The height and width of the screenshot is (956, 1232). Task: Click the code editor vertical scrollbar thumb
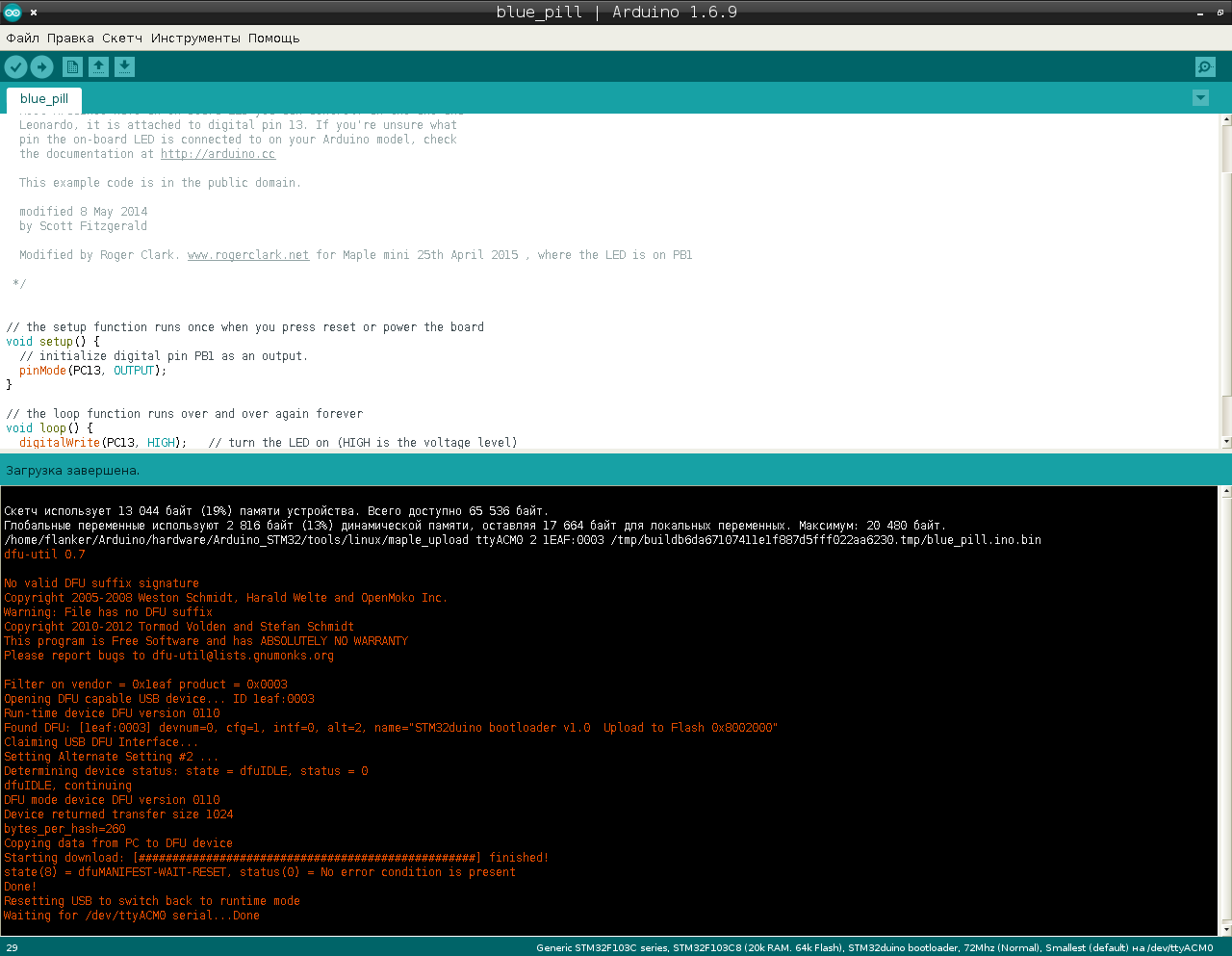point(1226,284)
